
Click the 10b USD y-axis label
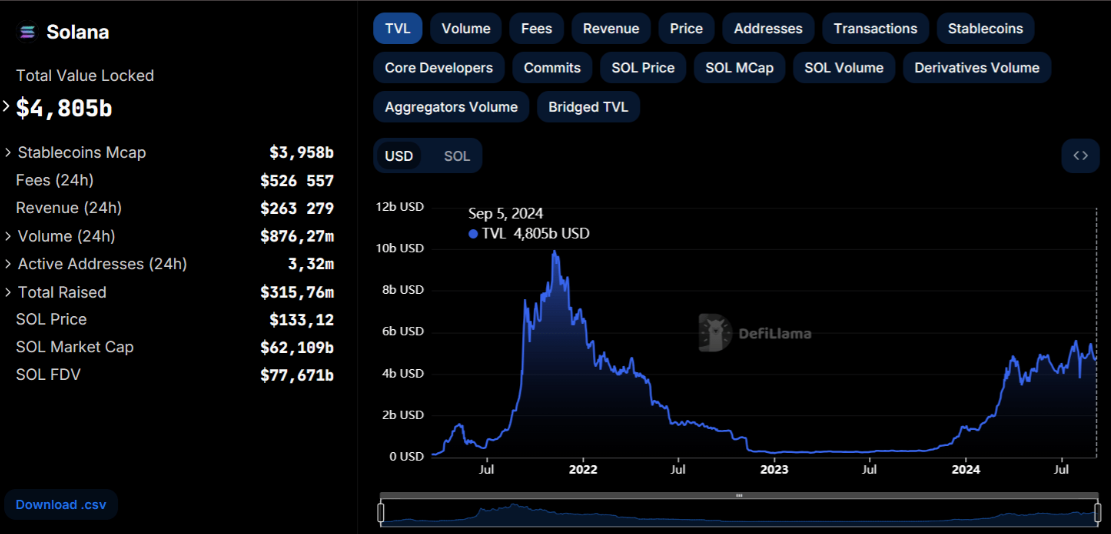(399, 249)
